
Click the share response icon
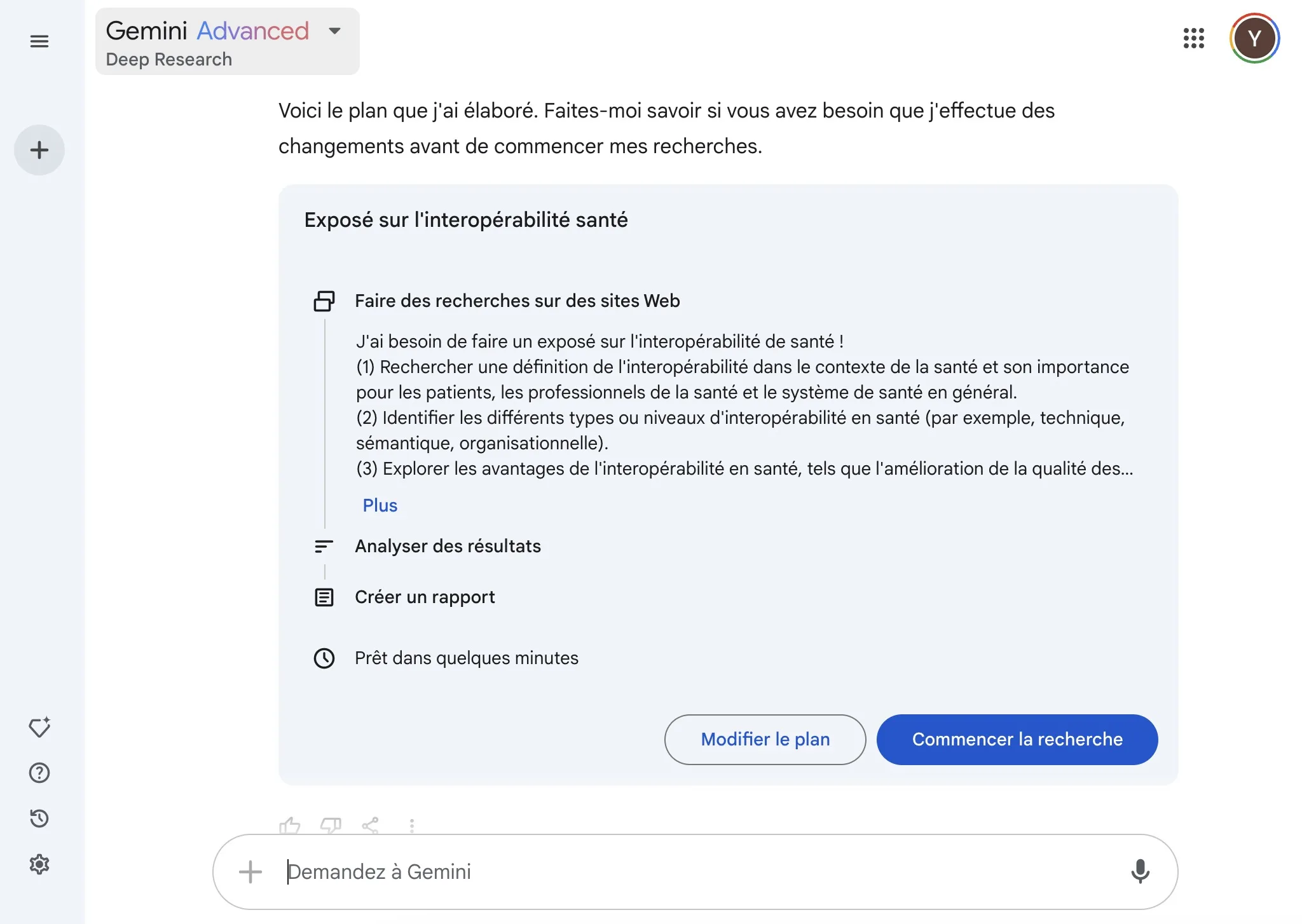371,825
